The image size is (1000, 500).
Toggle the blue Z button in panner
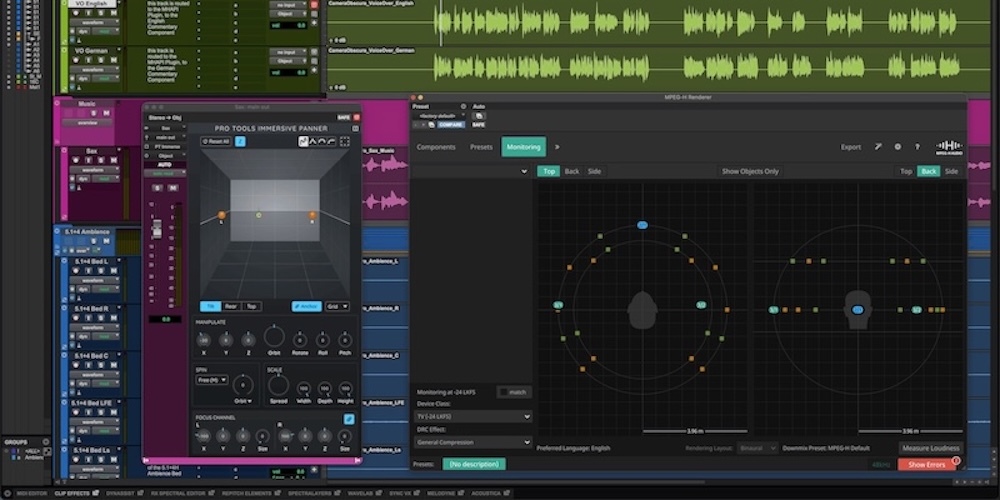240,142
